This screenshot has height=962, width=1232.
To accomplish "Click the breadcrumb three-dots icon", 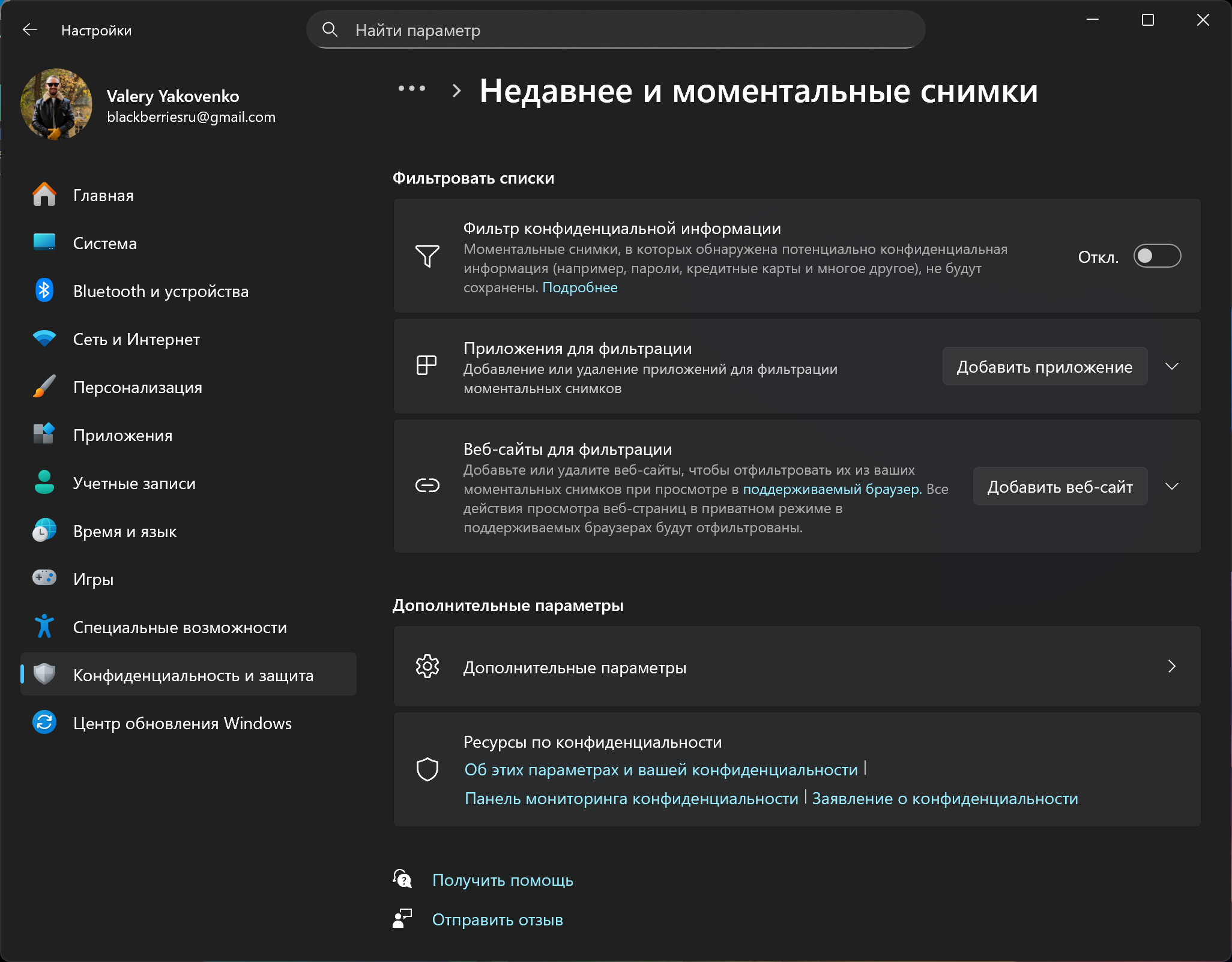I will click(412, 89).
